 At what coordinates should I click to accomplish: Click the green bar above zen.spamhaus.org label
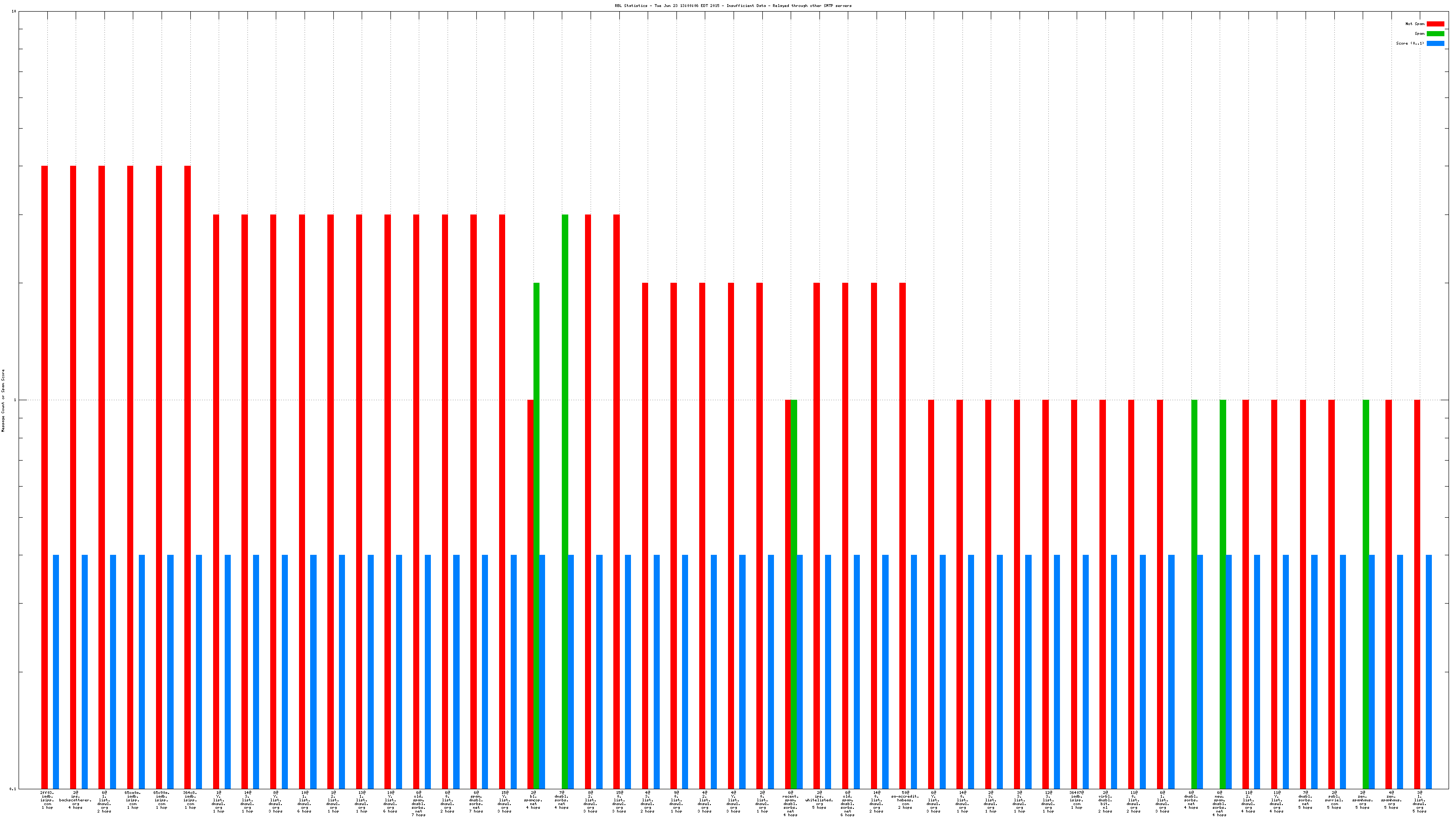(x=1365, y=593)
